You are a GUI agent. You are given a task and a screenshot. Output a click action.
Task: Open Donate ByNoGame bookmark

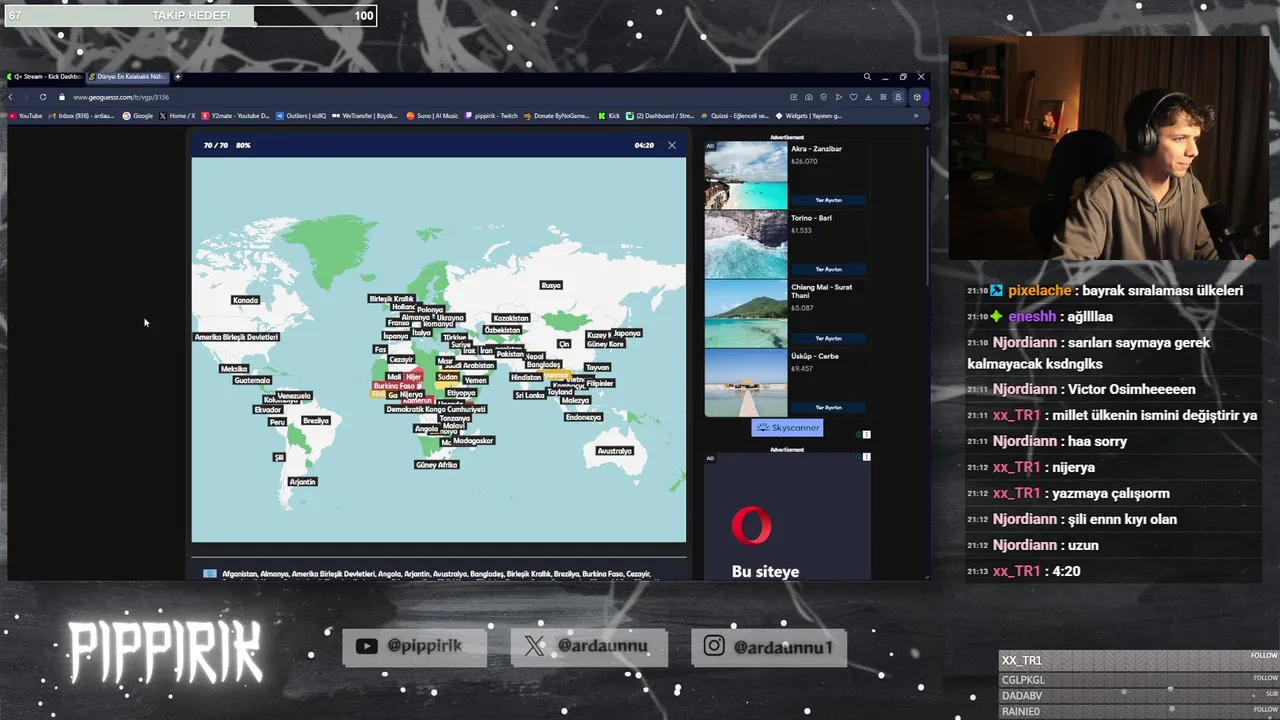pyautogui.click(x=556, y=116)
